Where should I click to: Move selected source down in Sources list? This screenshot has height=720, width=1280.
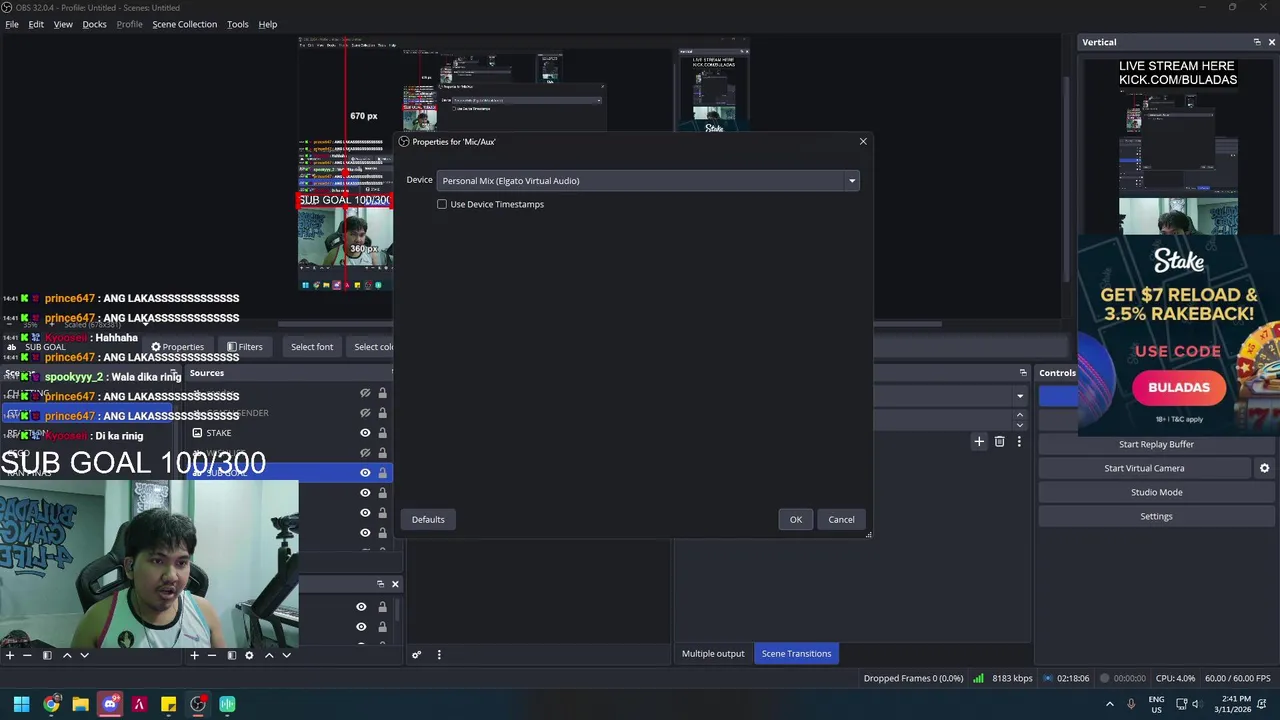(286, 655)
